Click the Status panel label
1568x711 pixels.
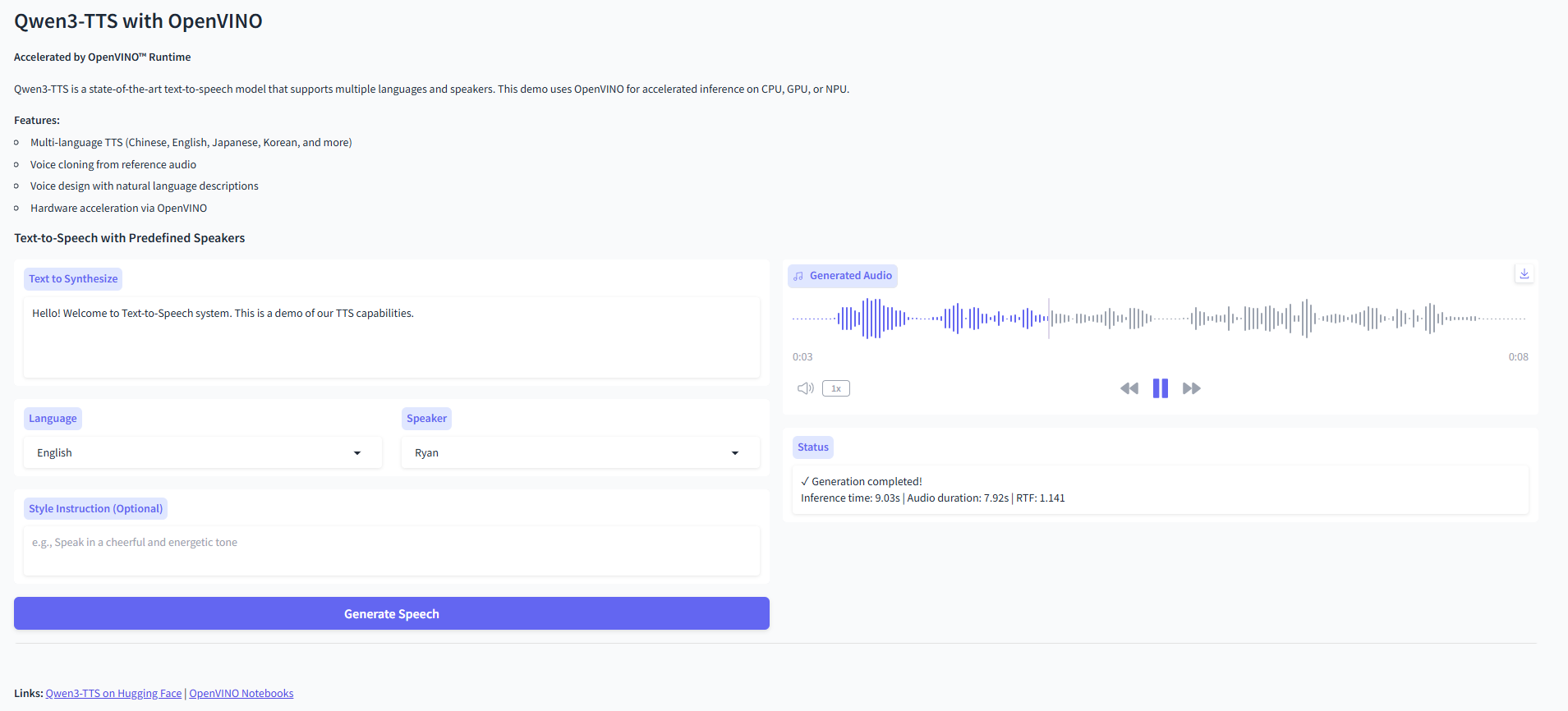(x=813, y=447)
